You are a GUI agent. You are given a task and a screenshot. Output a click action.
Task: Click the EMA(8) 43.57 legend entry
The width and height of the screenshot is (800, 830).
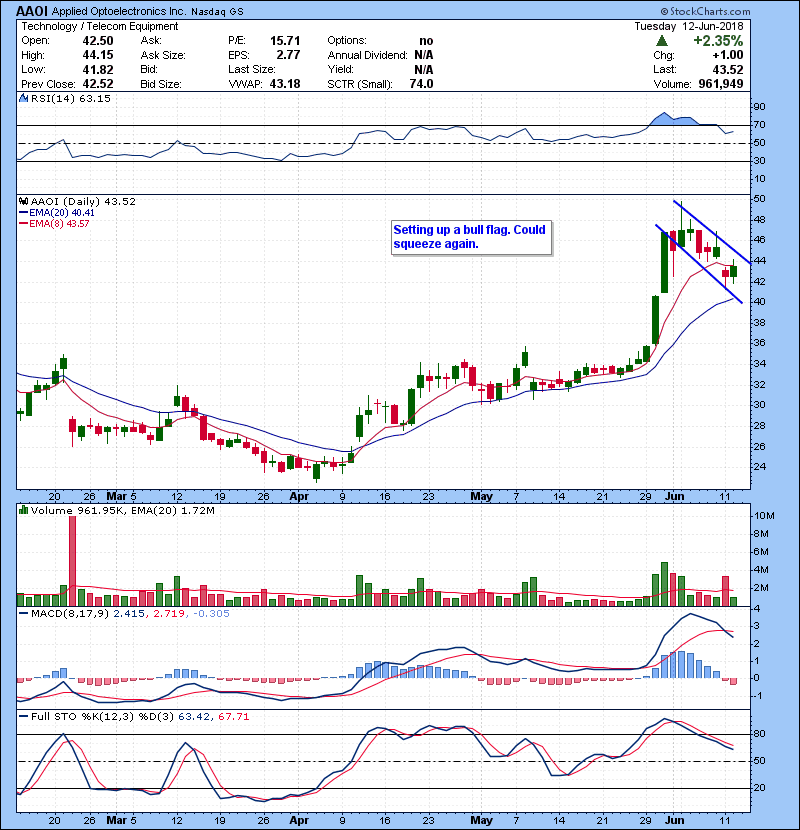tap(55, 224)
